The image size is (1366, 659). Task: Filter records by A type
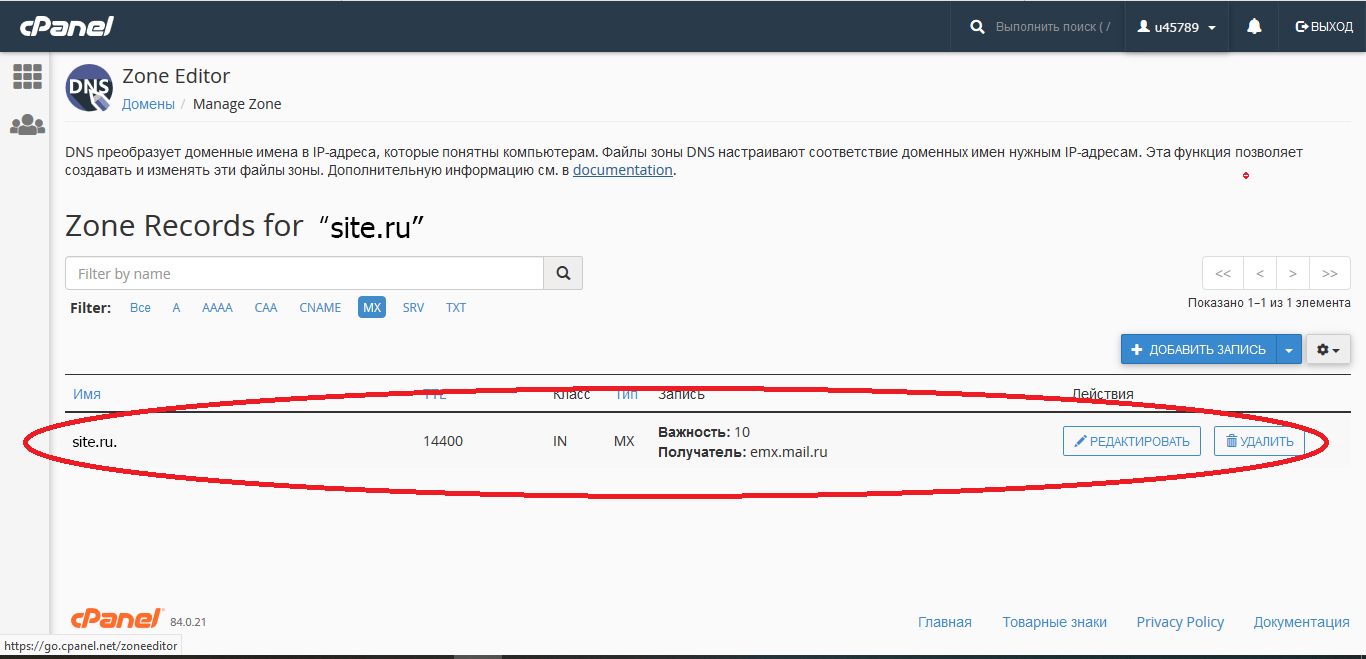click(176, 308)
